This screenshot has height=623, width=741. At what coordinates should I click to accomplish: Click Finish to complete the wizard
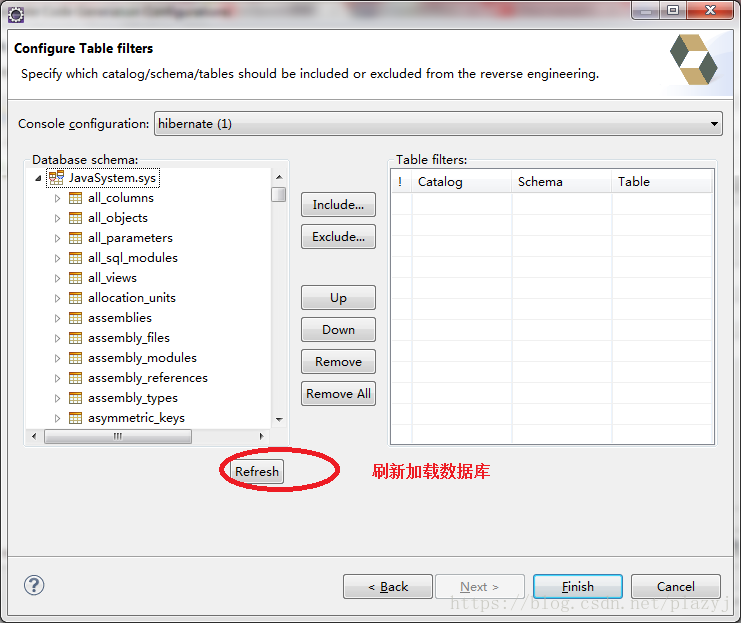pos(577,587)
